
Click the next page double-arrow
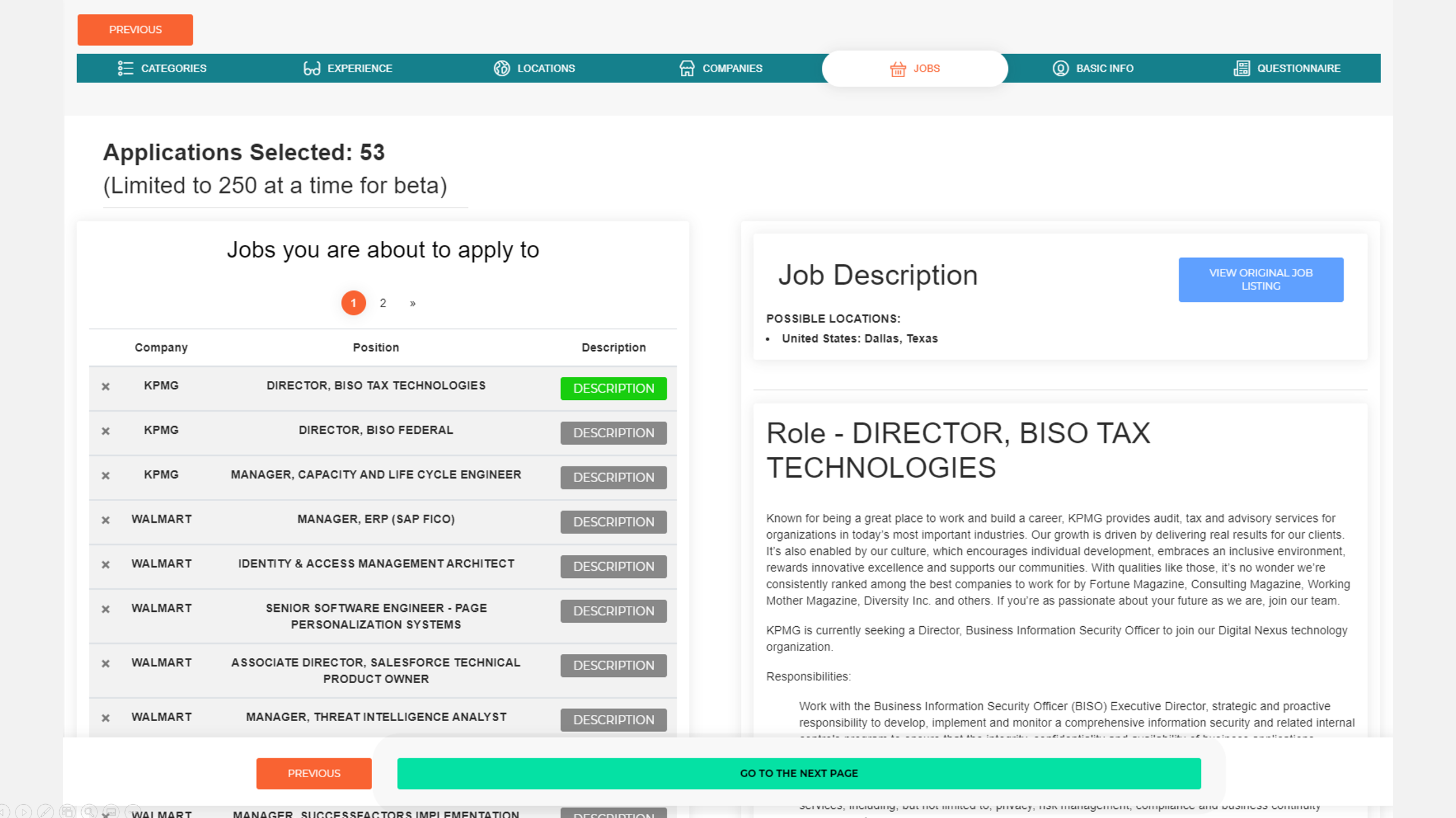tap(412, 303)
